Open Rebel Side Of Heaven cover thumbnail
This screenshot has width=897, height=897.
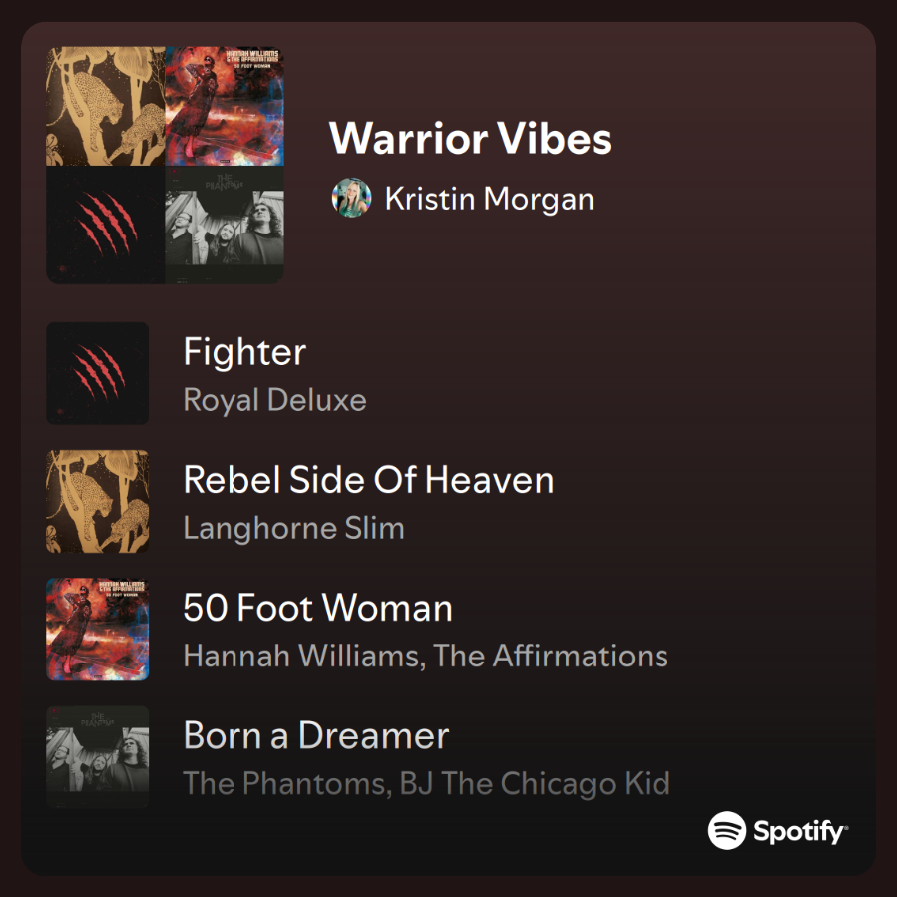coord(98,501)
